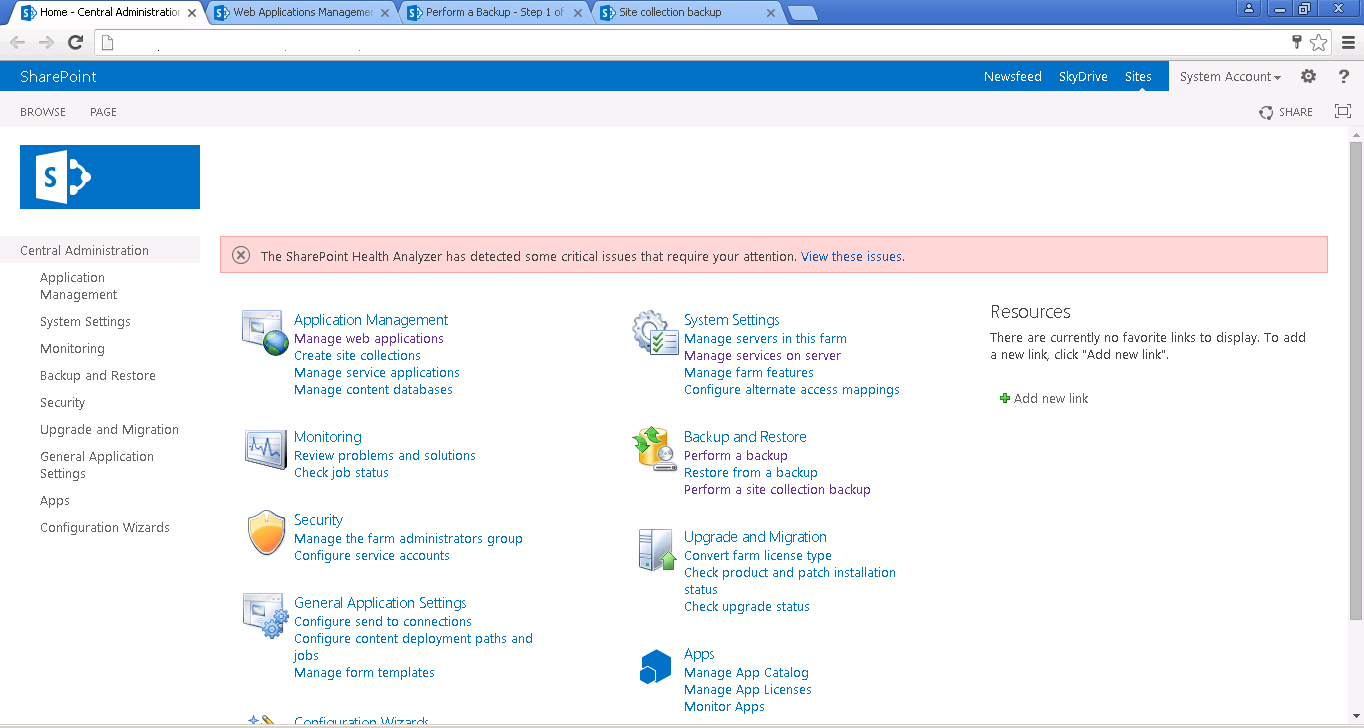Open Convert farm license type link
Viewport: 1364px width, 728px height.
[x=758, y=555]
